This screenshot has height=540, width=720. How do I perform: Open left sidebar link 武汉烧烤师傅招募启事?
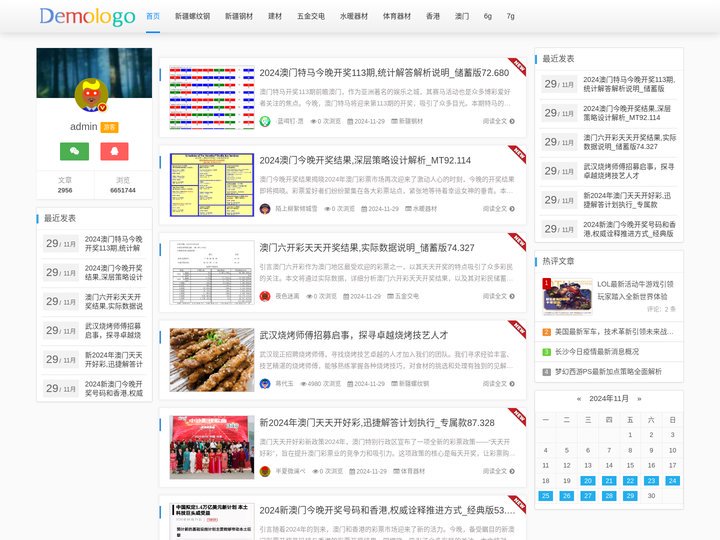pos(113,331)
